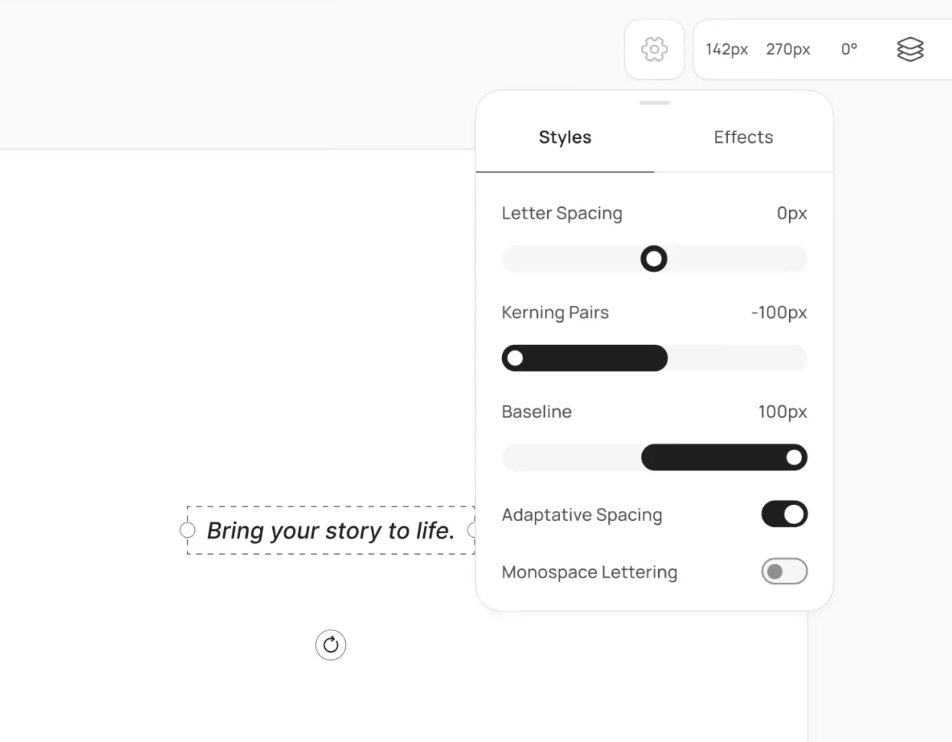Click the panel drag handle bar
The width and height of the screenshot is (952, 742).
click(654, 103)
